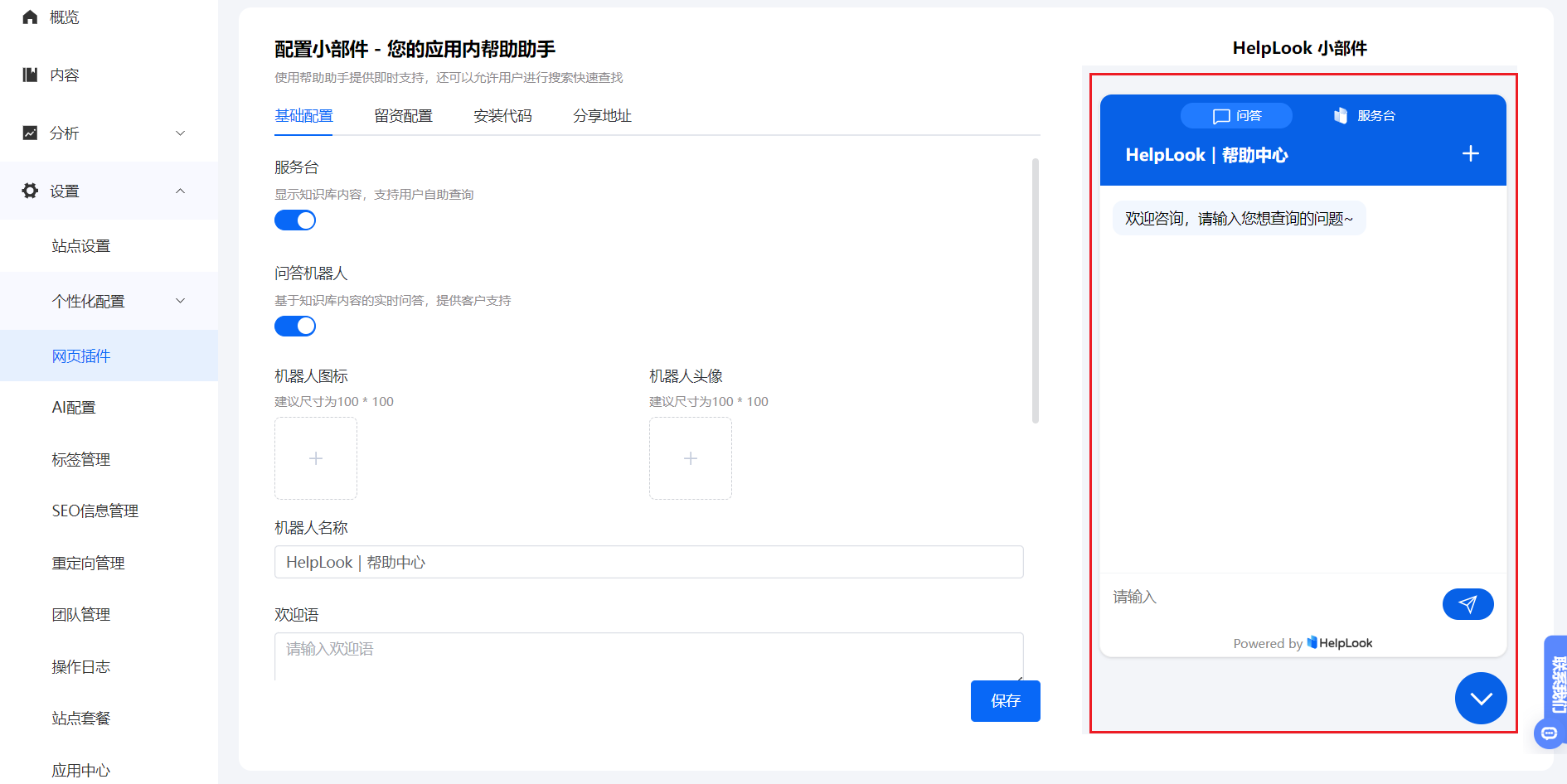Click the config form vertical scrollbar
1567x784 pixels.
click(1035, 291)
